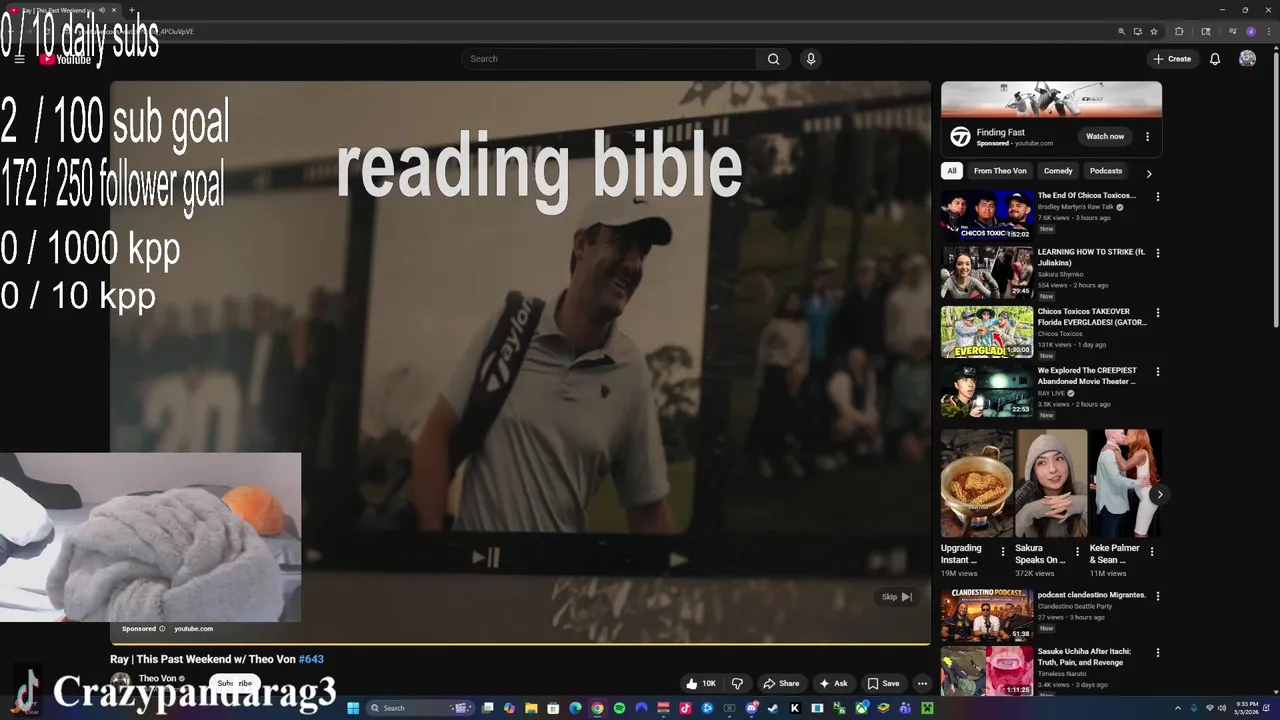Open Minecraft from the taskbar

[926, 708]
